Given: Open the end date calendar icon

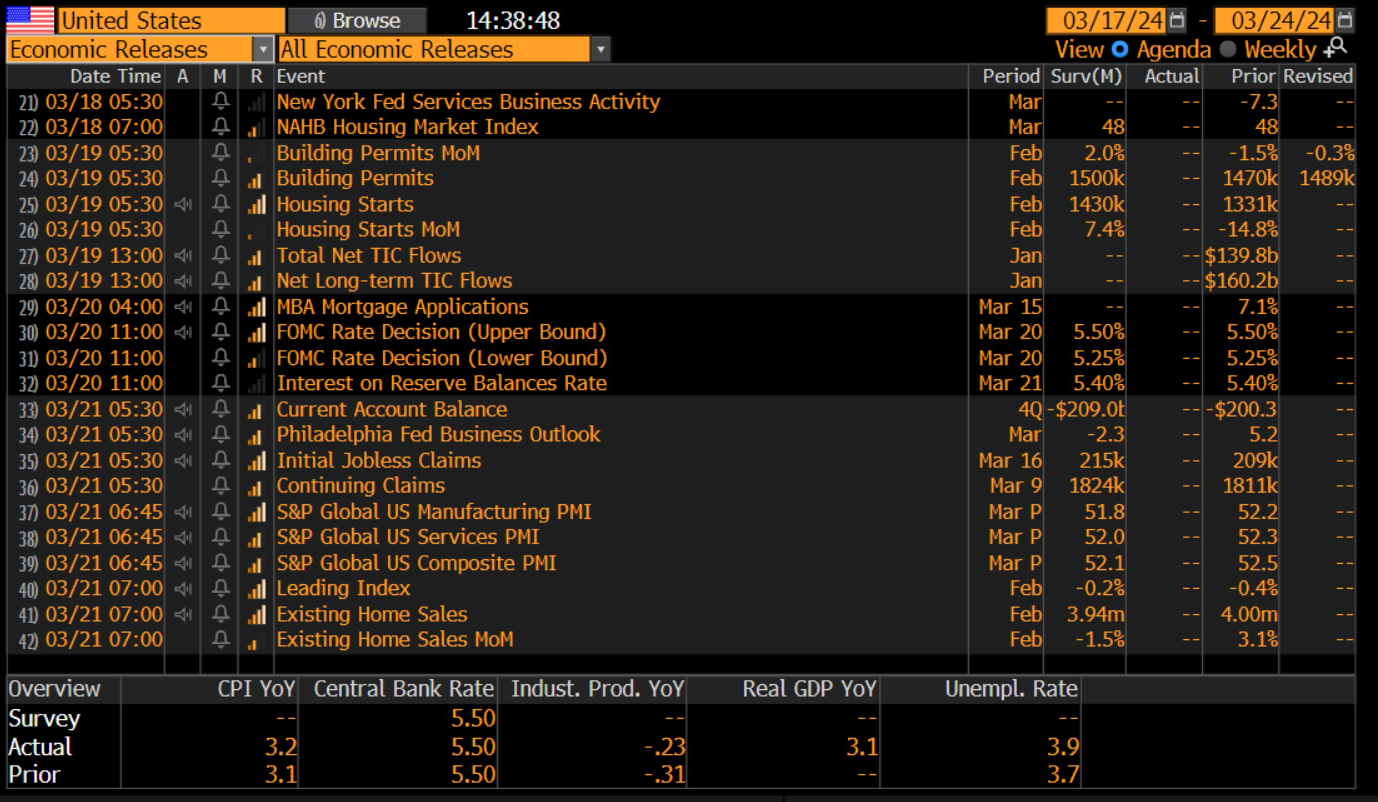Looking at the screenshot, I should pos(1344,20).
